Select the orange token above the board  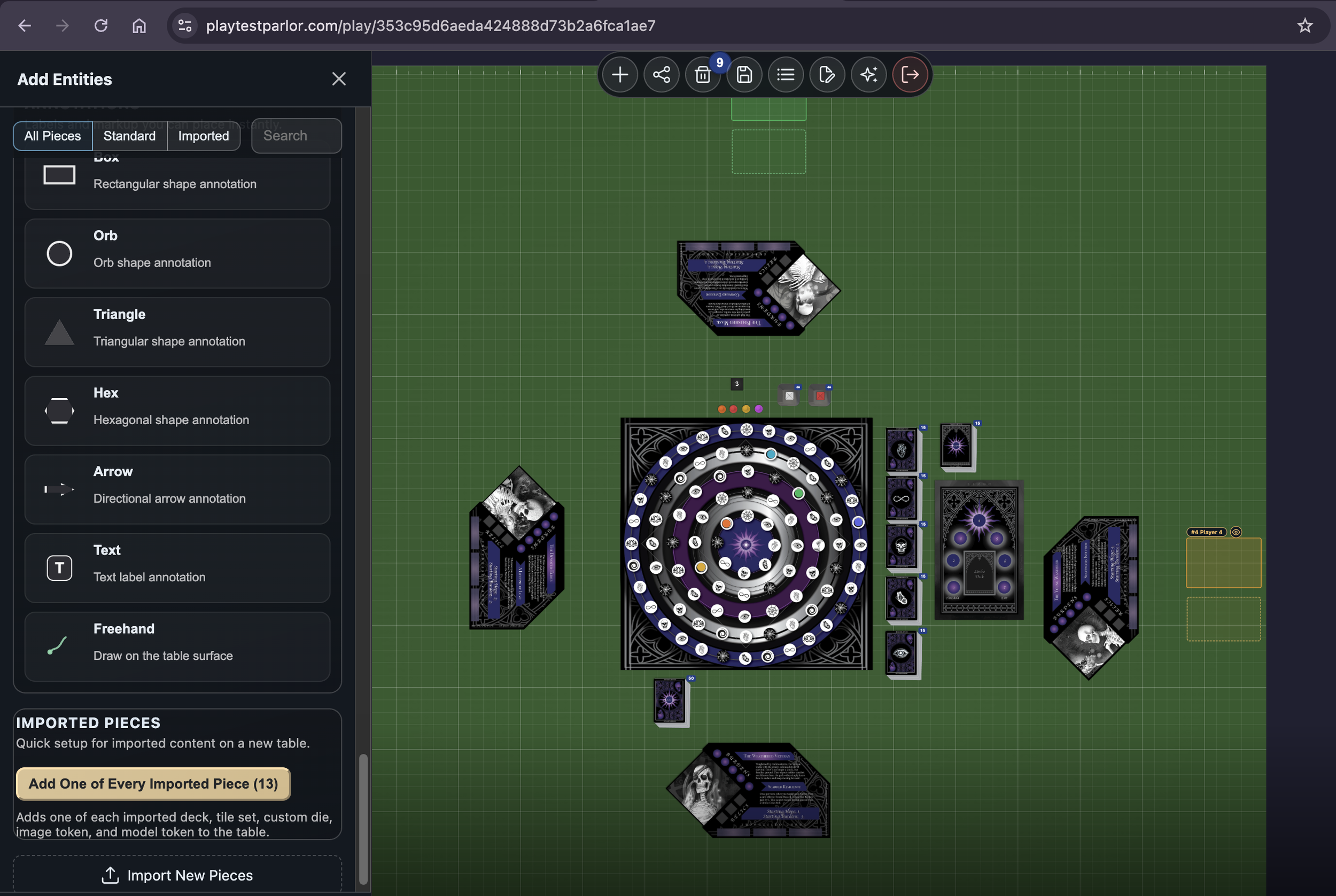(722, 409)
